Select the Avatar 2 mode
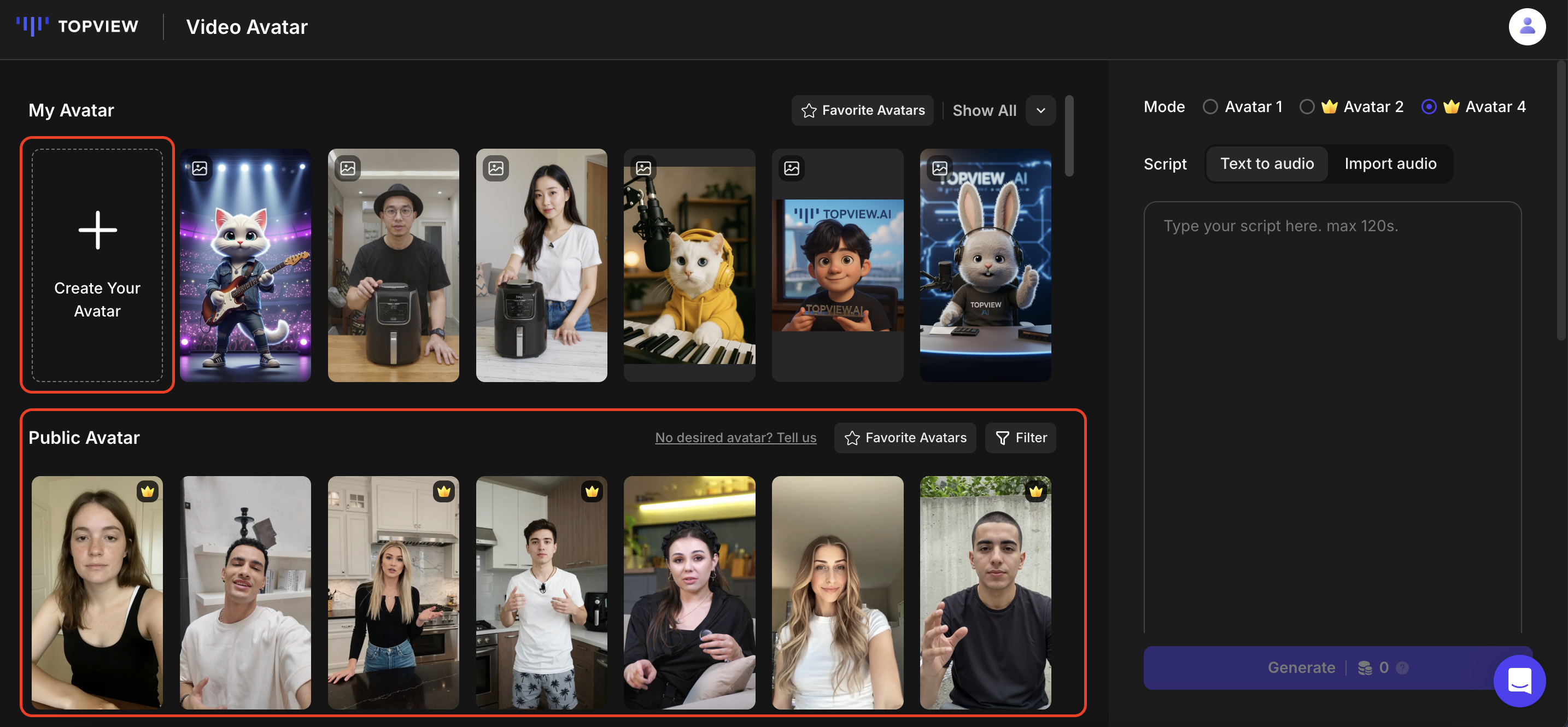Screen dimensions: 1568x727 click(x=1306, y=107)
